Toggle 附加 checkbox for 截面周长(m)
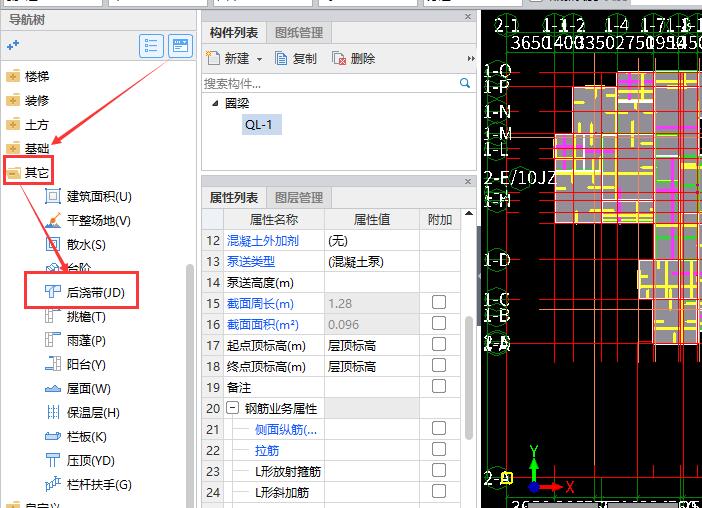Viewport: 702px width, 508px height. pyautogui.click(x=439, y=302)
